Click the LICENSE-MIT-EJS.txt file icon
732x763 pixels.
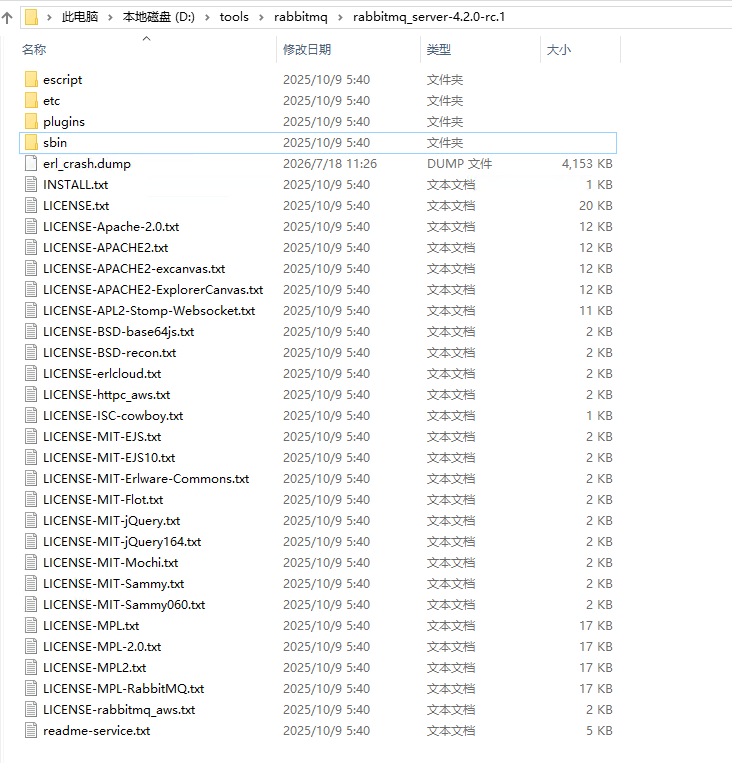pos(31,436)
